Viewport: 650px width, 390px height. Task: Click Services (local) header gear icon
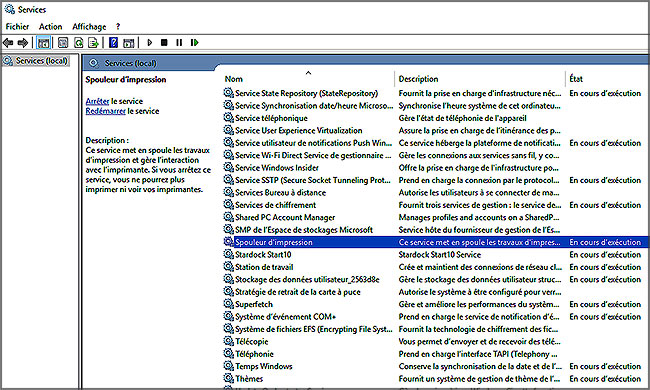click(x=94, y=63)
